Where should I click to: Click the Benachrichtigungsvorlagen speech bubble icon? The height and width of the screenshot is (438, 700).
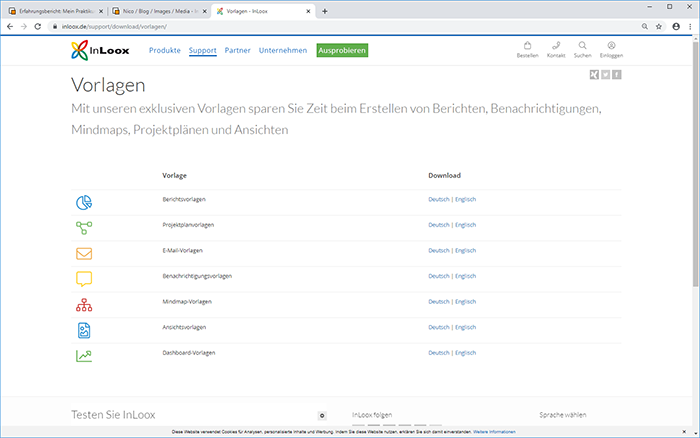(84, 279)
